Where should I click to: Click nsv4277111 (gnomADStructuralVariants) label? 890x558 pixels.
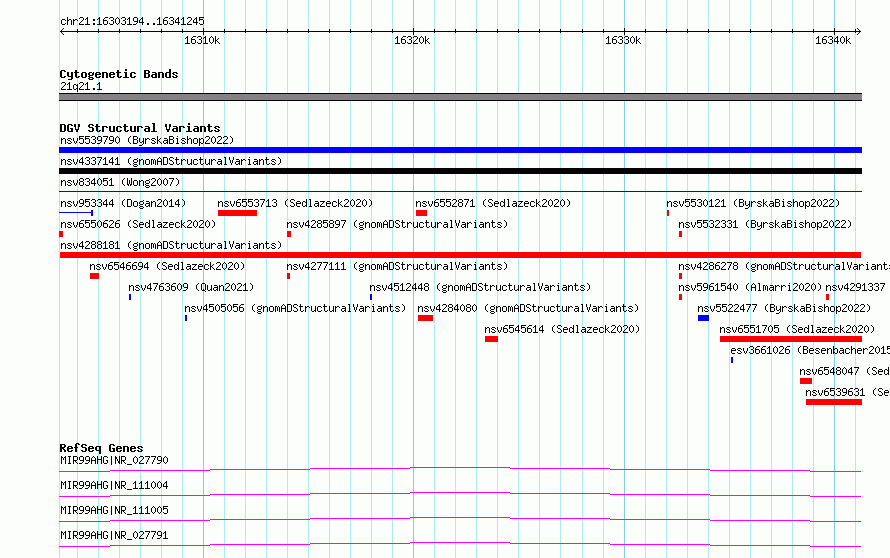tap(397, 266)
